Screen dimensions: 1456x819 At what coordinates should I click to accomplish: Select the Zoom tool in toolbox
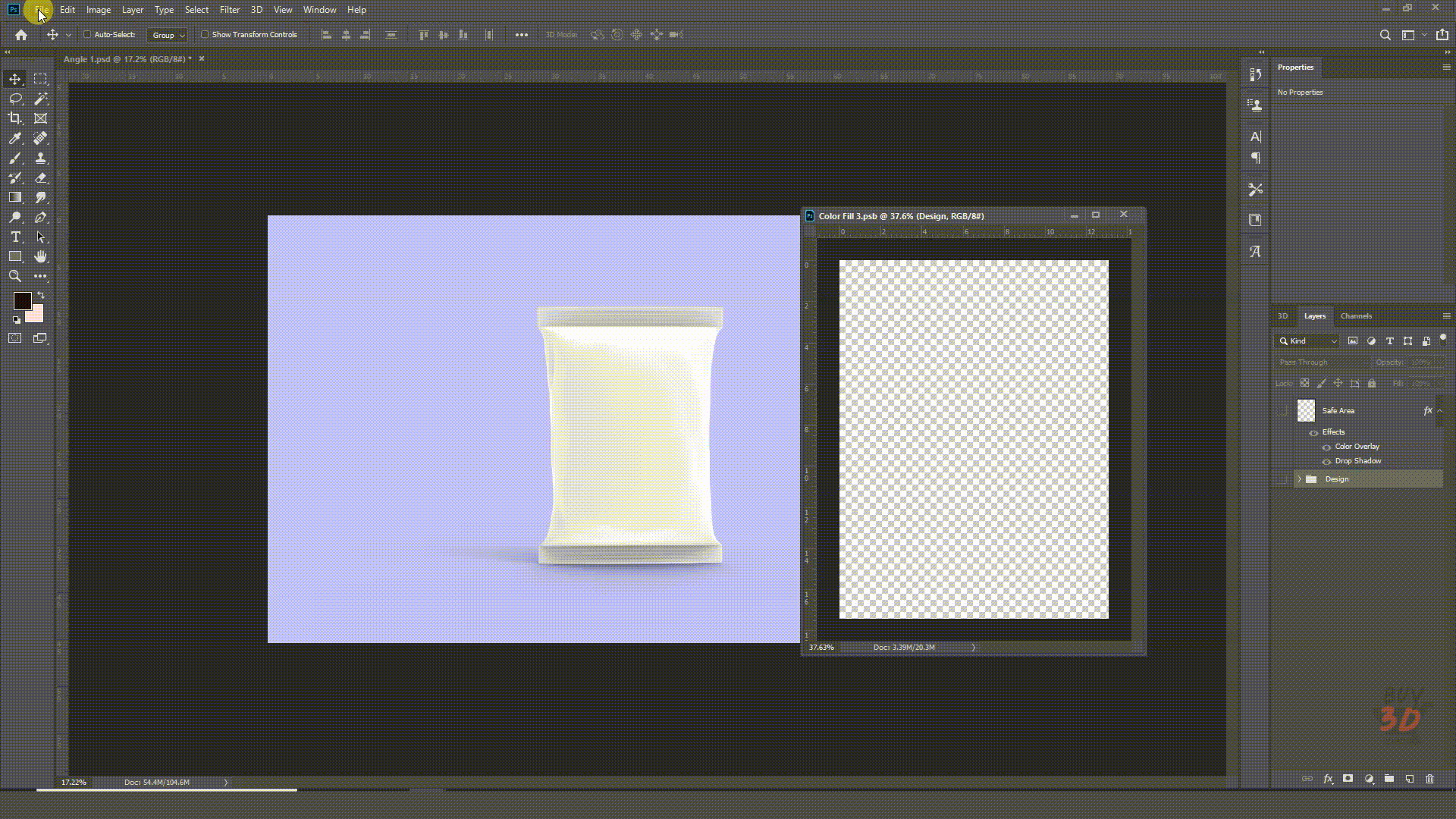click(x=14, y=276)
